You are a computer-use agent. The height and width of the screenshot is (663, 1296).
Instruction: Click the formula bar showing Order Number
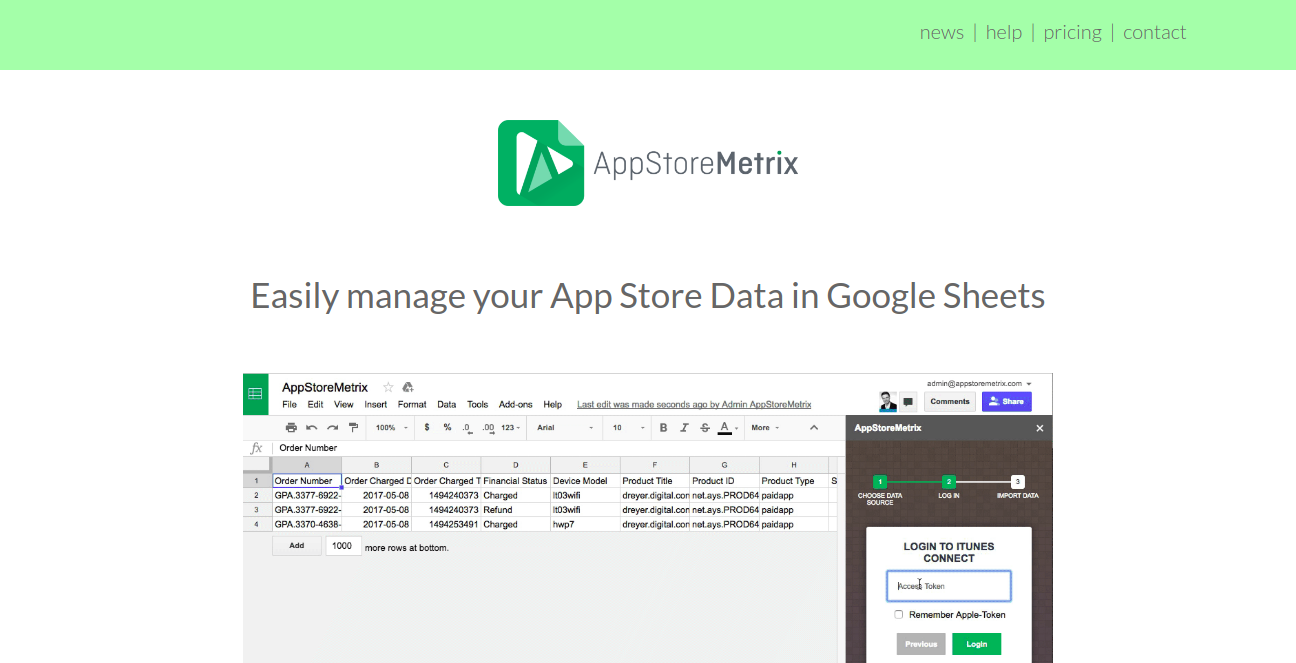pyautogui.click(x=555, y=448)
